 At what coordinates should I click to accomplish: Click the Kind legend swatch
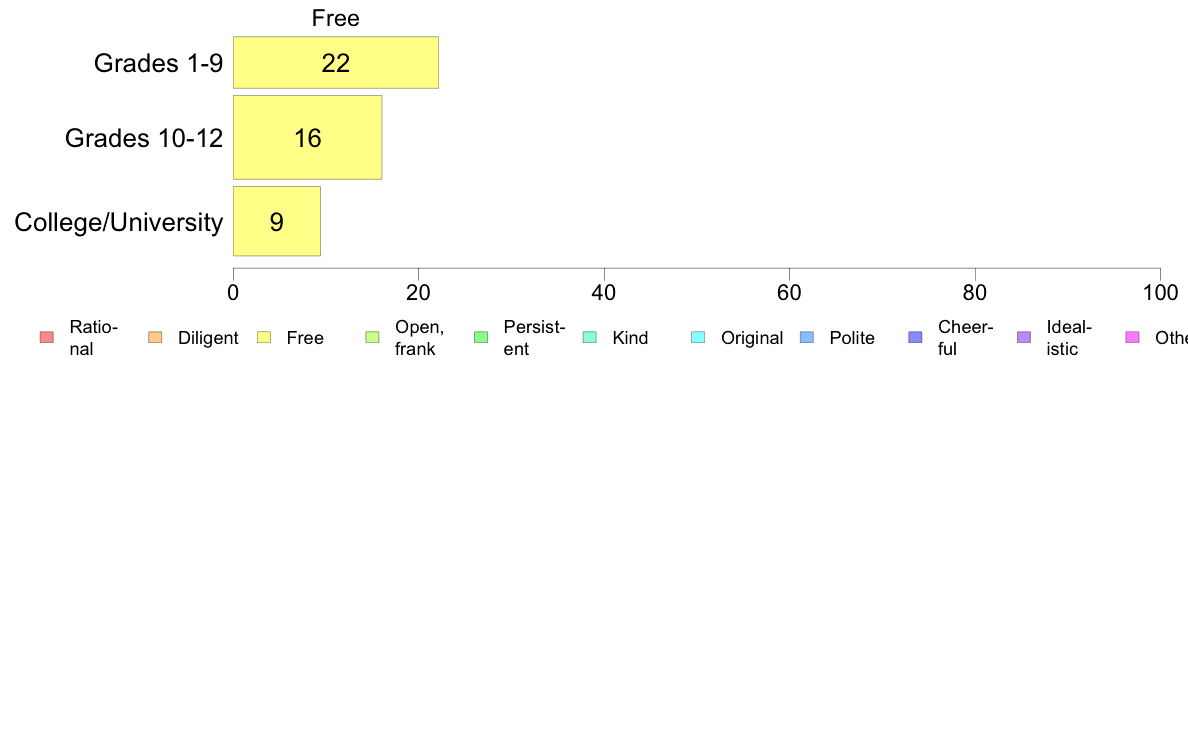[589, 337]
